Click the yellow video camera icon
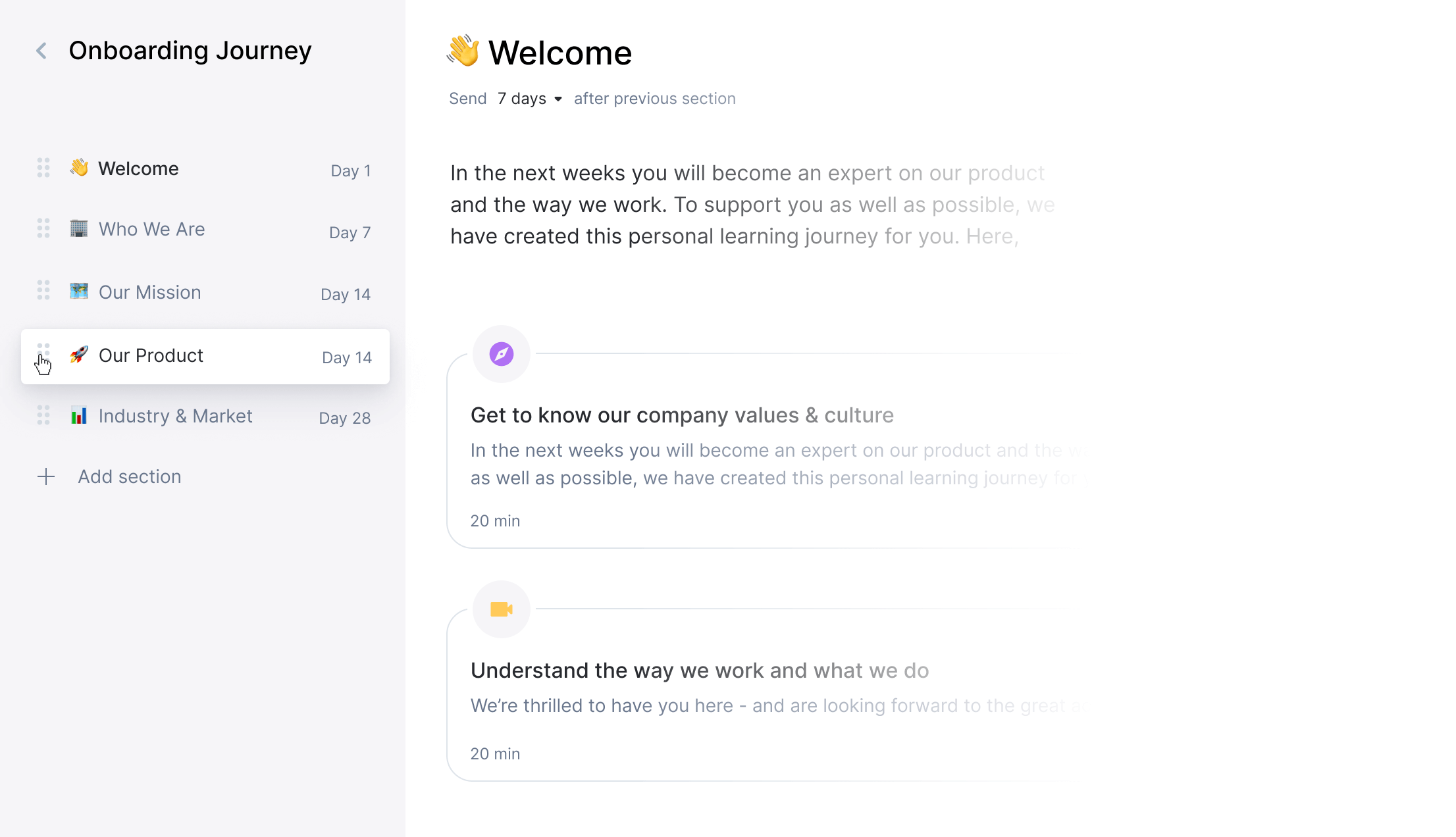 point(502,609)
